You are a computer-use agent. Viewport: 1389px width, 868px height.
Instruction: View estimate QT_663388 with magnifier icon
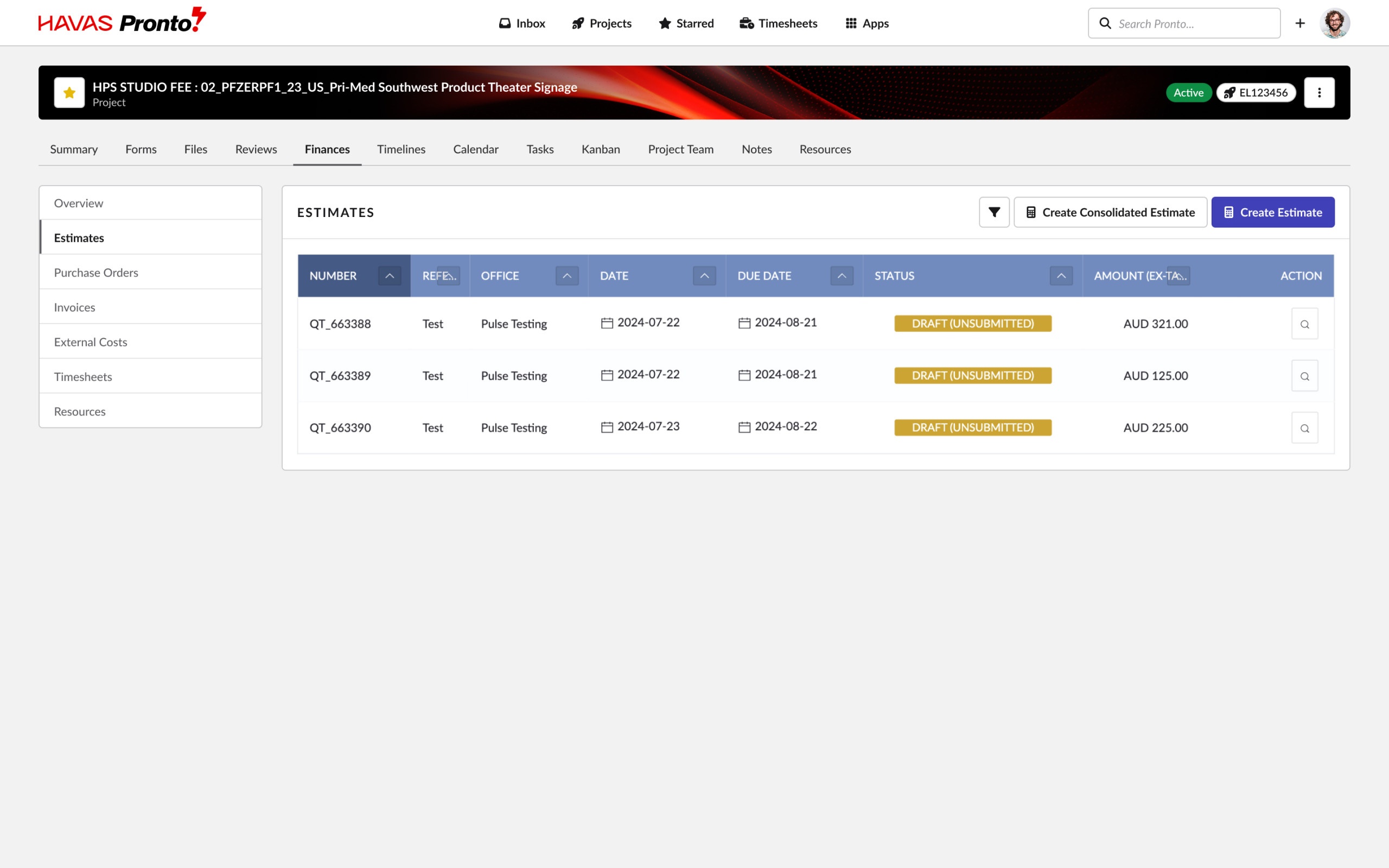(x=1304, y=324)
